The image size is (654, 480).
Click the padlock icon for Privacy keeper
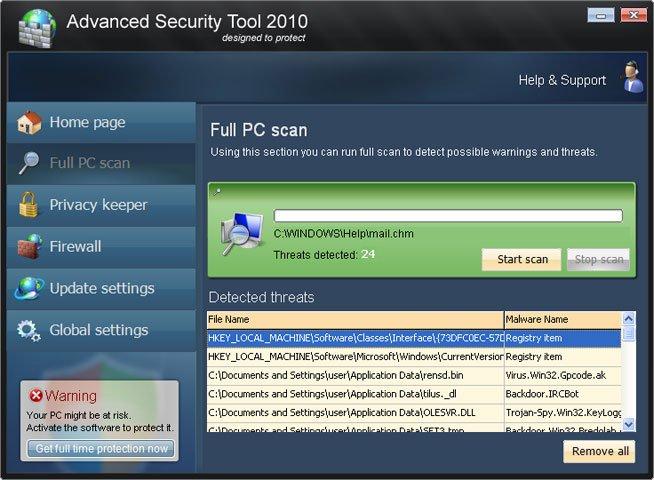click(x=28, y=205)
